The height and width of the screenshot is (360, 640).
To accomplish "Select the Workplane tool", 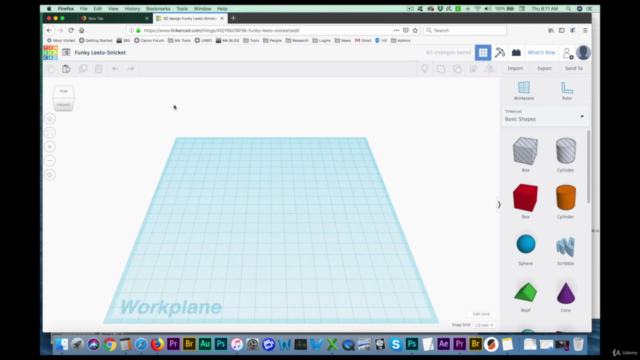I will coord(524,91).
